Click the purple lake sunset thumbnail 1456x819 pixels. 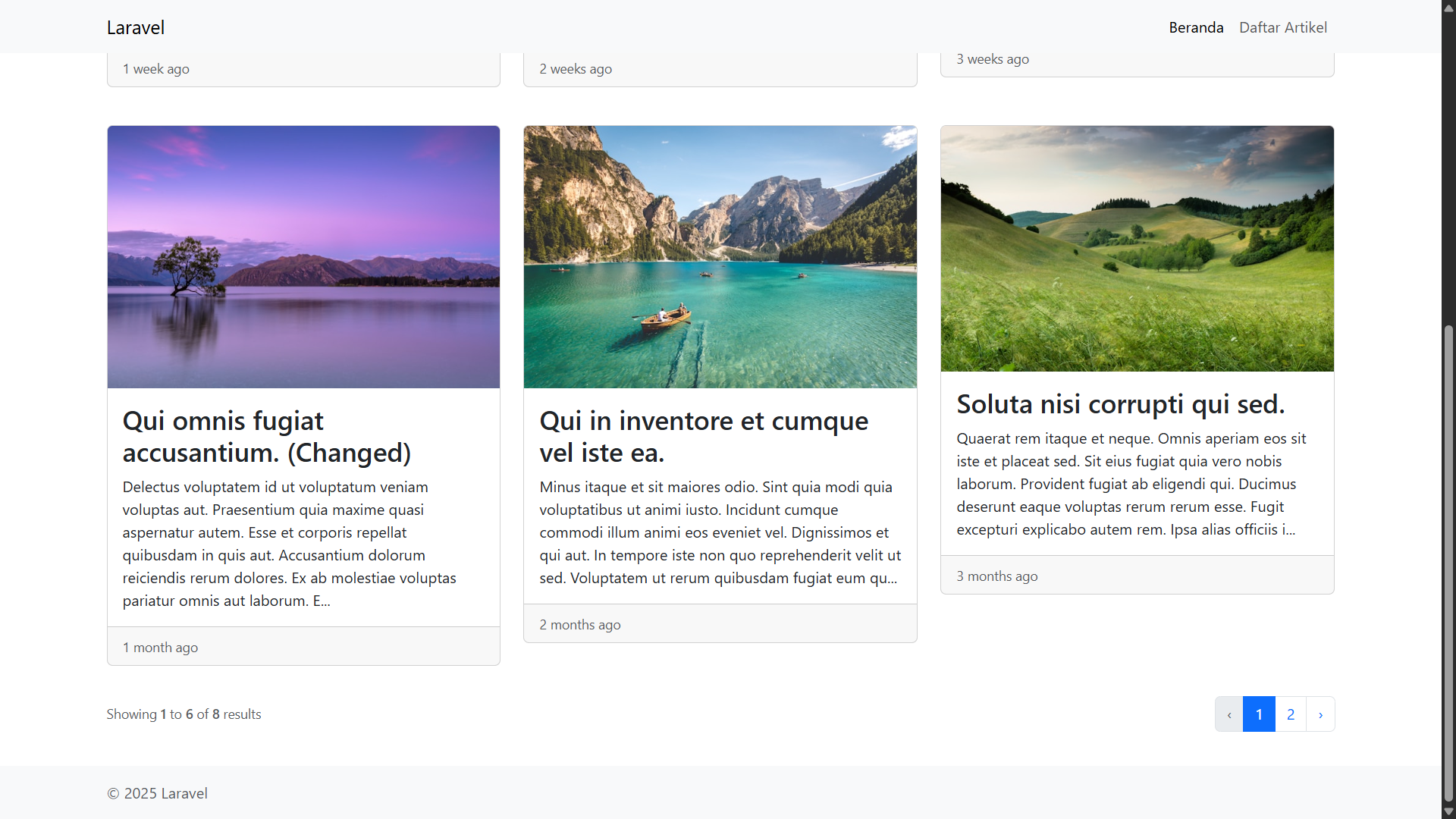[x=303, y=257]
